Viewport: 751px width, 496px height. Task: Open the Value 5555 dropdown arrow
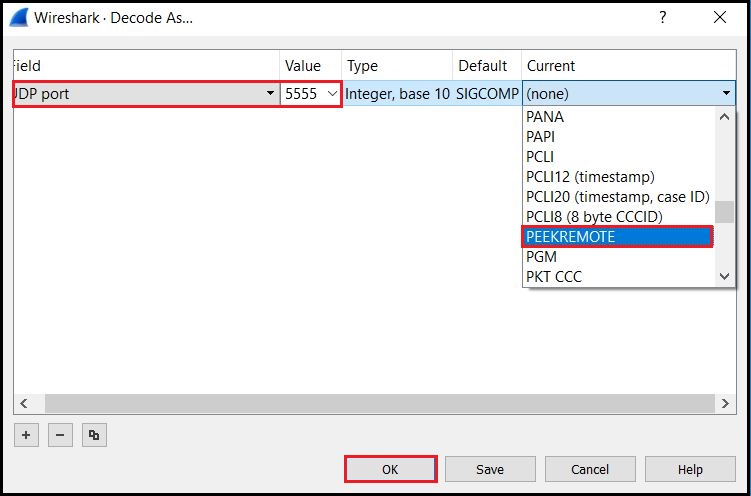[x=331, y=94]
